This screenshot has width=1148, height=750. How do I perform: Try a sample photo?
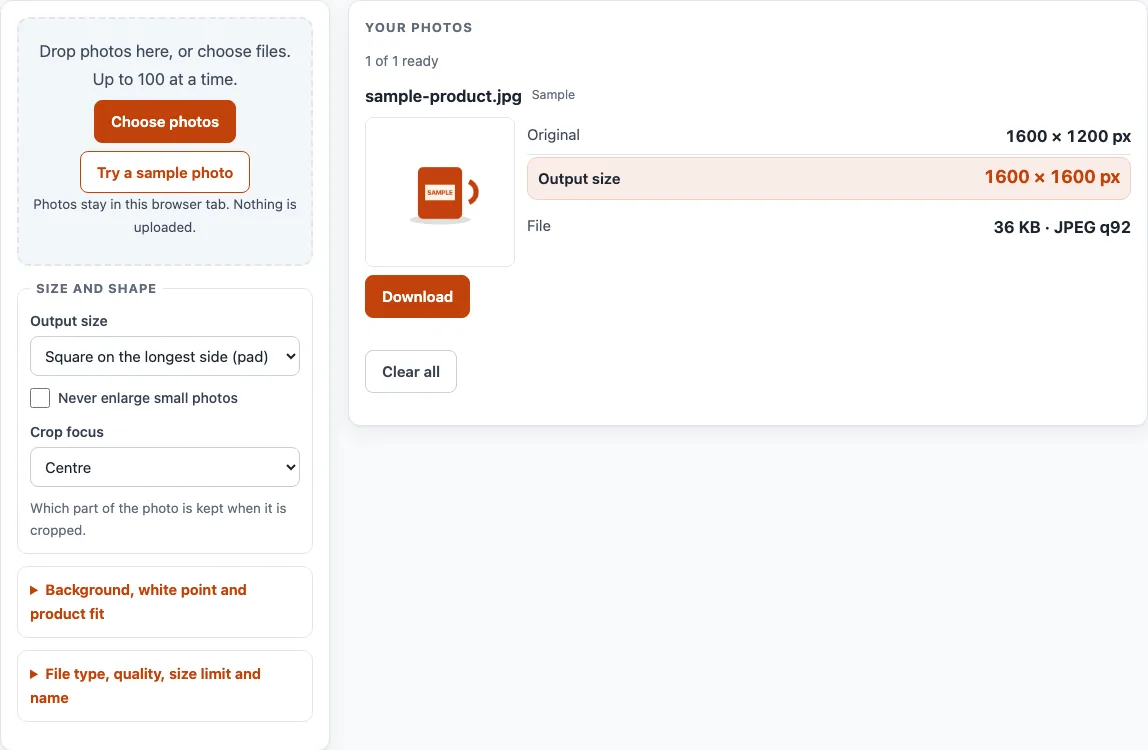coord(165,172)
